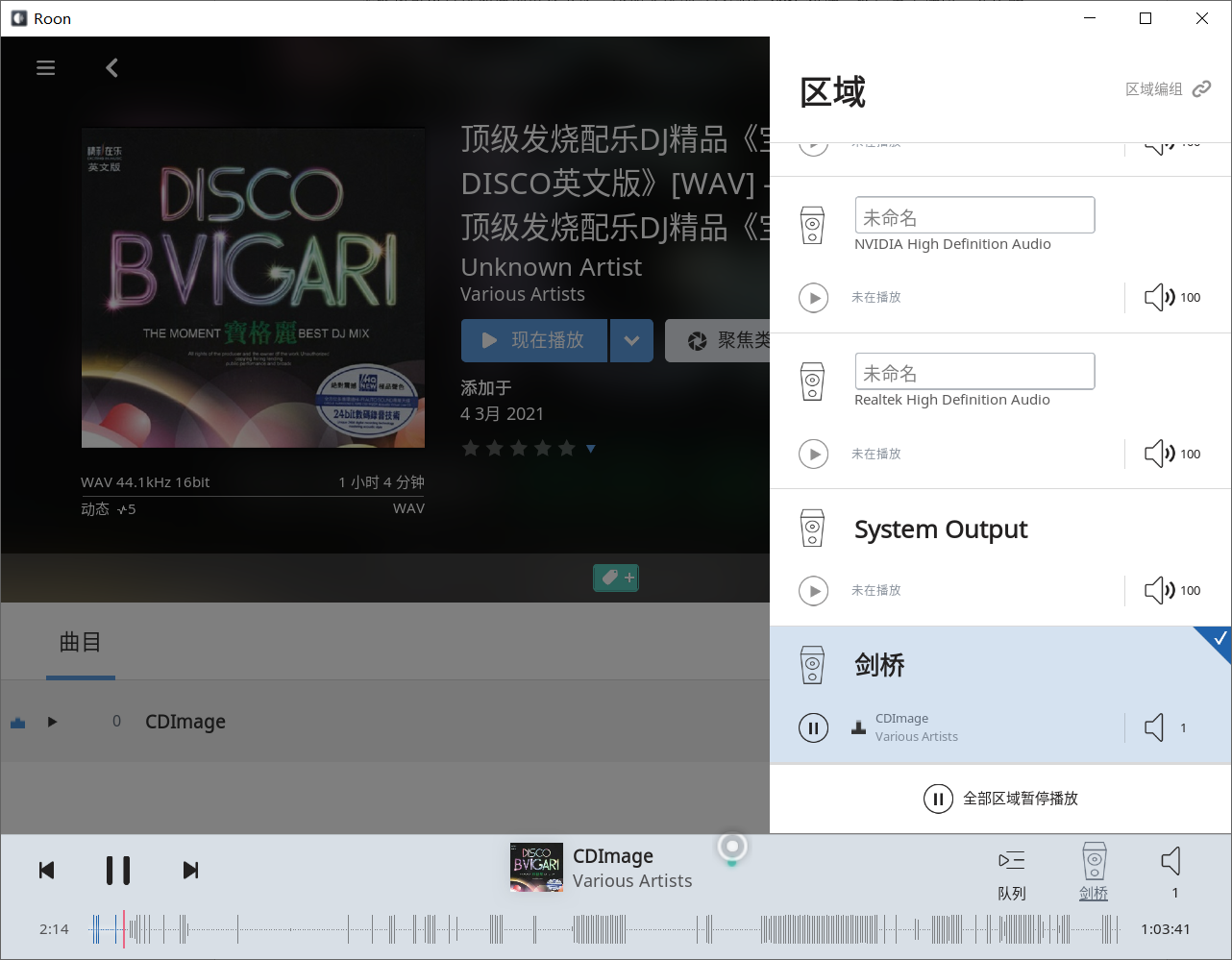1232x960 pixels.
Task: Go back with the left arrow
Action: point(112,68)
